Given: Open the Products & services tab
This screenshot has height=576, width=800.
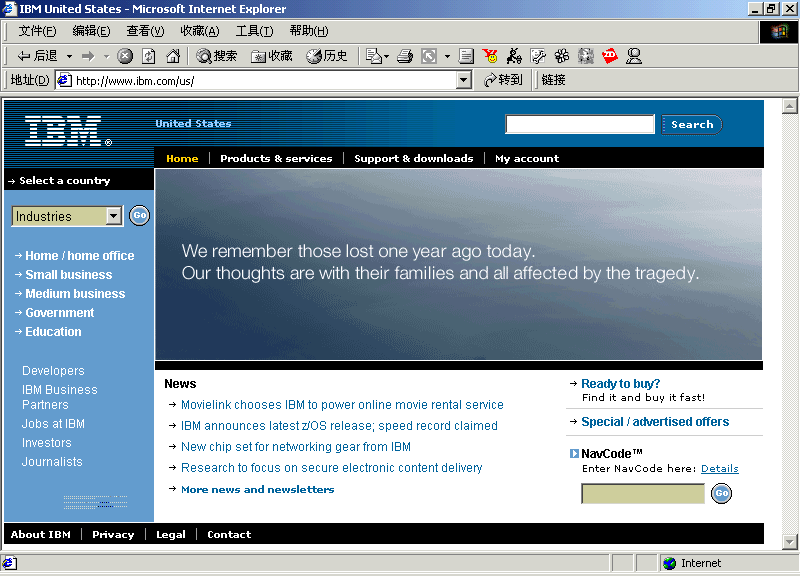Looking at the screenshot, I should (276, 158).
